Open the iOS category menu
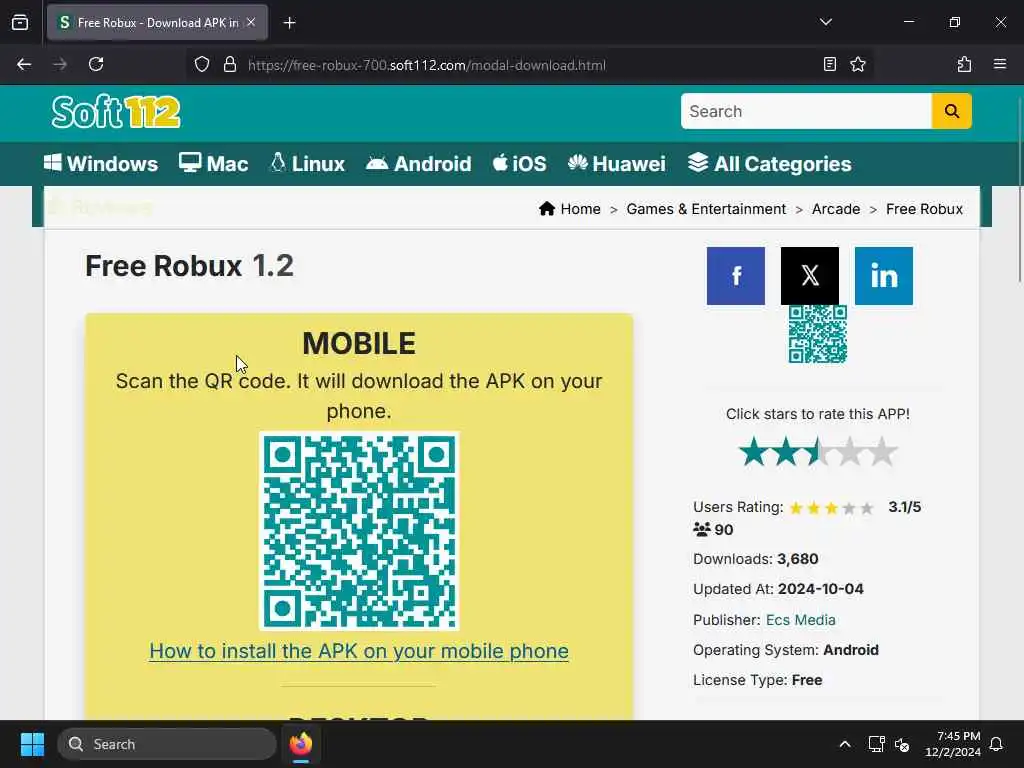1024x768 pixels. tap(519, 163)
